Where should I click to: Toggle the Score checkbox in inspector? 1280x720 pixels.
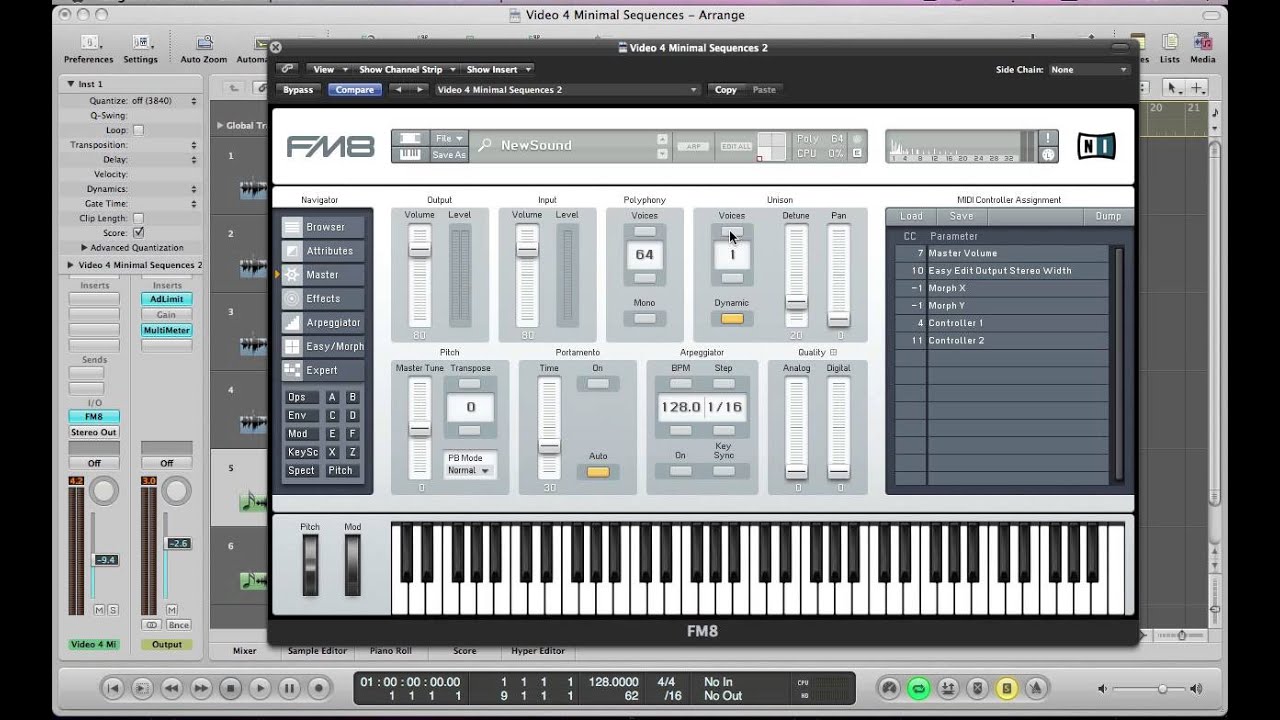[x=138, y=232]
